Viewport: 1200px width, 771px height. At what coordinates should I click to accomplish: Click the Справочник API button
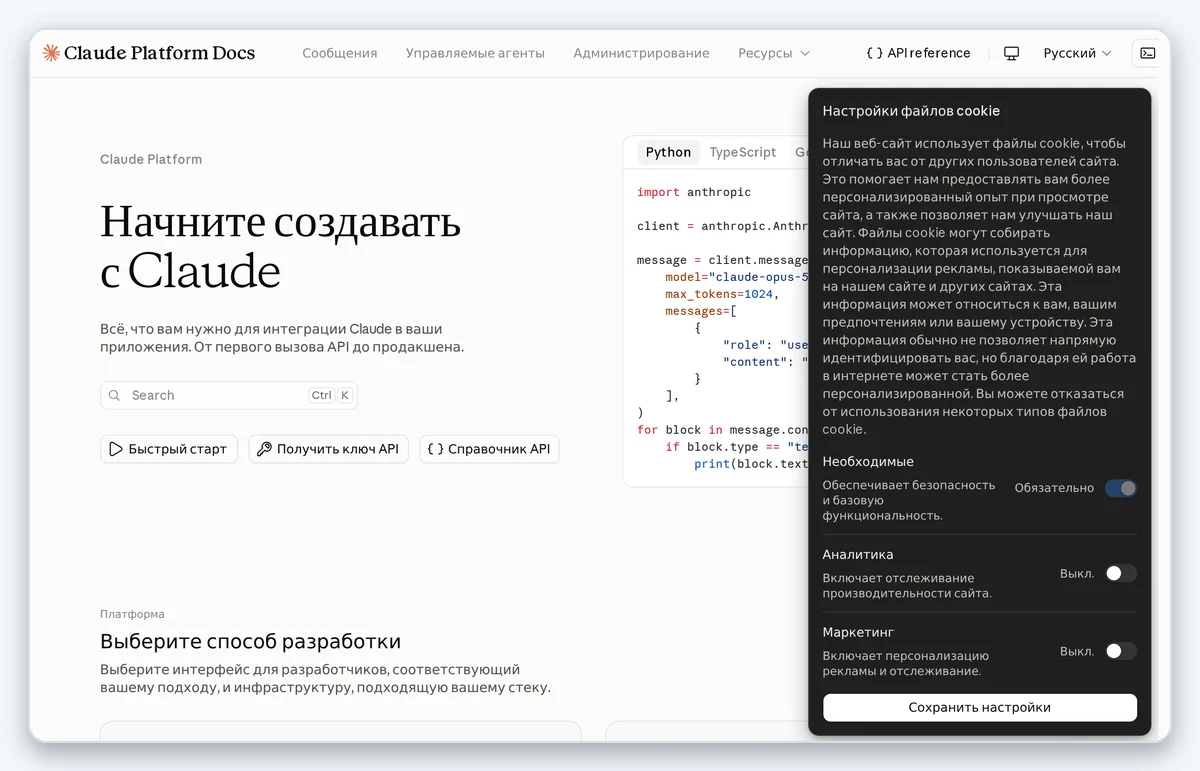click(489, 449)
